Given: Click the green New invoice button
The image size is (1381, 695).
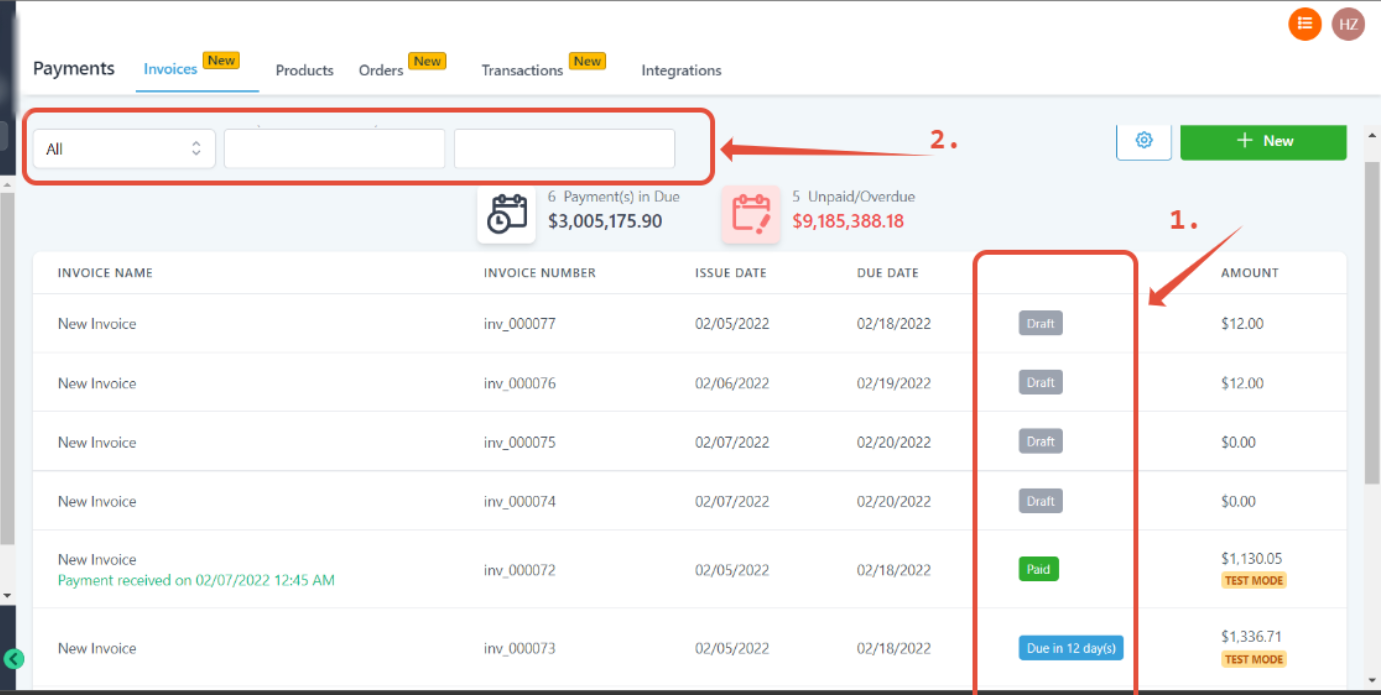Looking at the screenshot, I should pyautogui.click(x=1263, y=141).
